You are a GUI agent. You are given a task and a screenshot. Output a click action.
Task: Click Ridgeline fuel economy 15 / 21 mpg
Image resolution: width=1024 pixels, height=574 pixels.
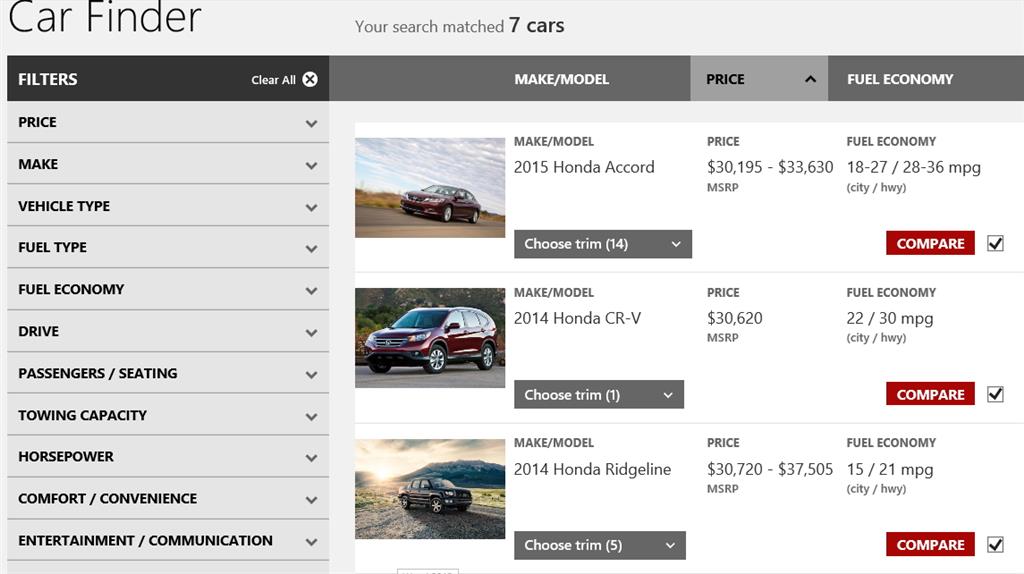coord(889,469)
